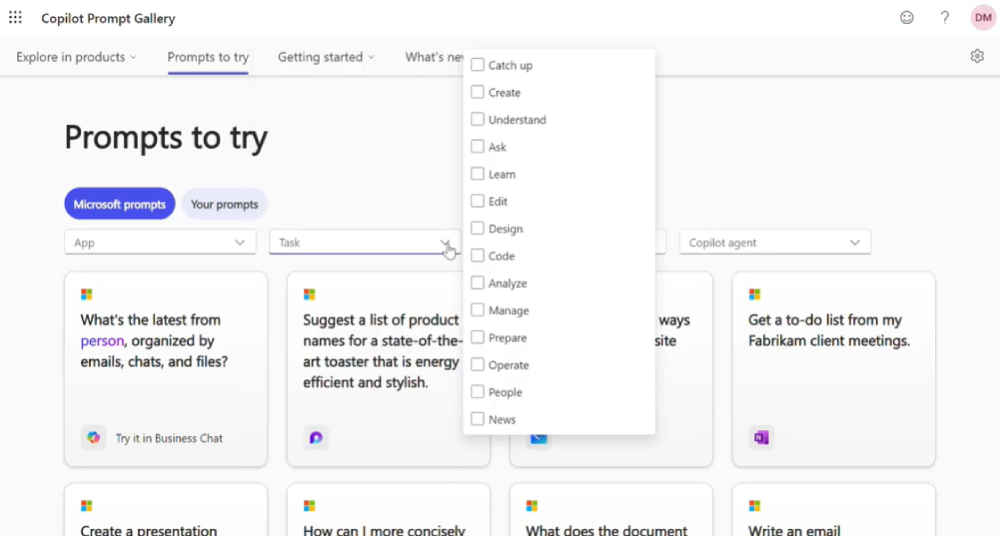The width and height of the screenshot is (1000, 536).
Task: Click Microsoft logo on 'Write an email' card
Action: coord(754,506)
